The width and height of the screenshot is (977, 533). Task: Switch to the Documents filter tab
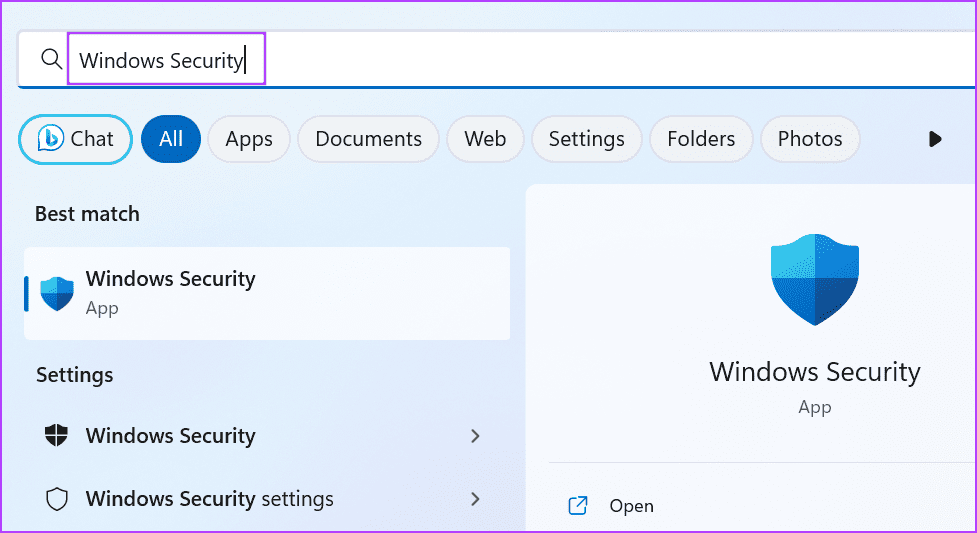(x=368, y=139)
